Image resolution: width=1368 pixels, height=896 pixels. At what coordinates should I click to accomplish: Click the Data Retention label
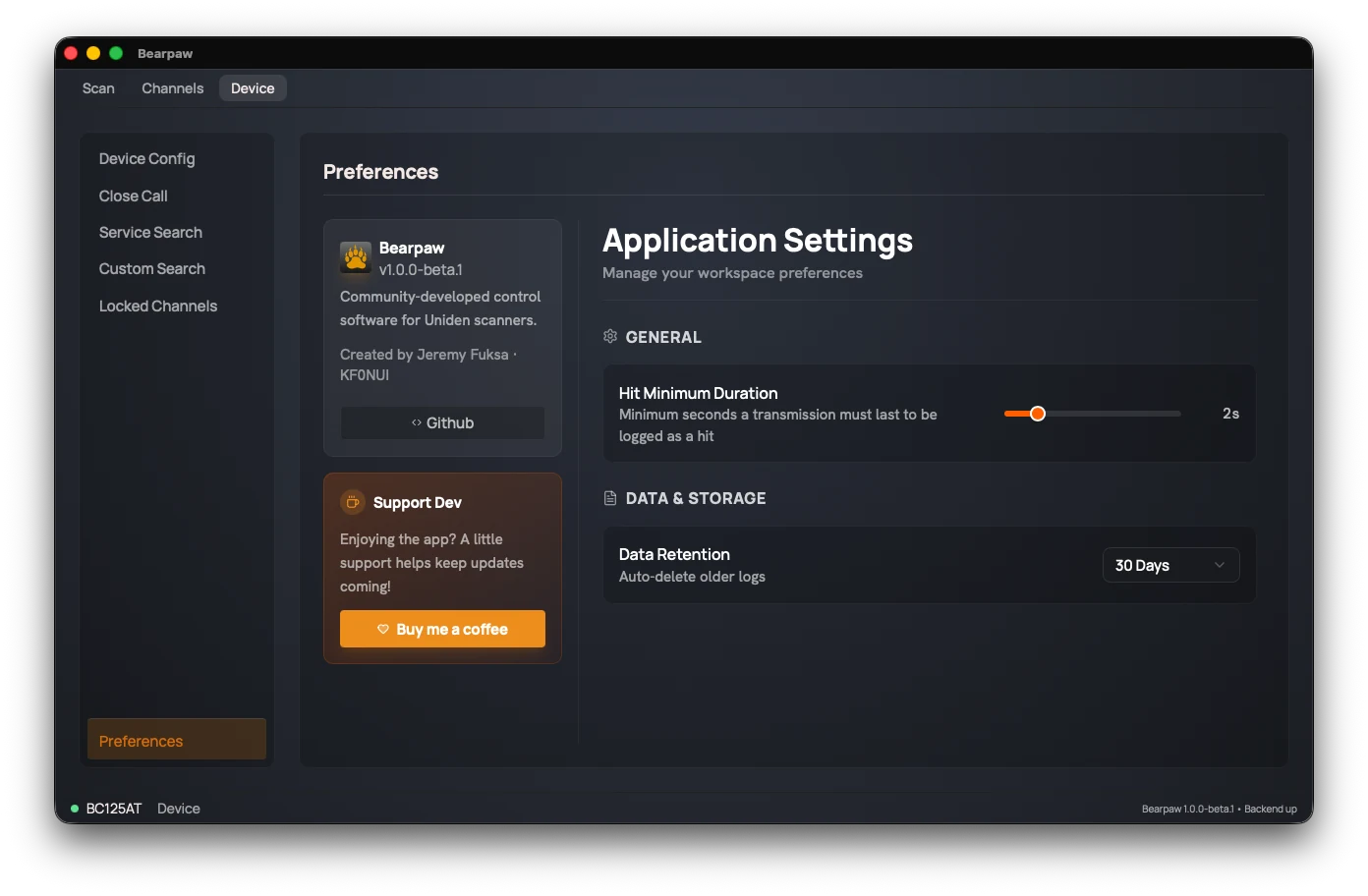click(674, 554)
